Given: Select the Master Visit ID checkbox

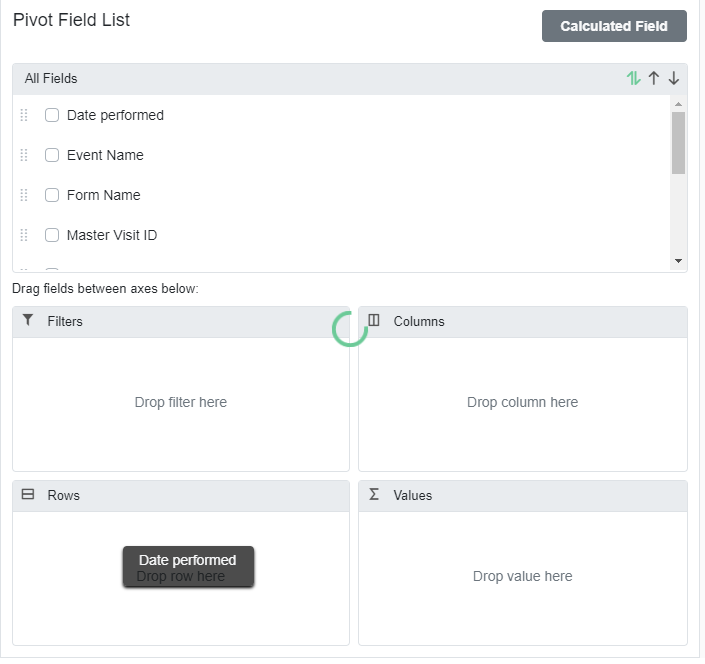Looking at the screenshot, I should pyautogui.click(x=52, y=235).
